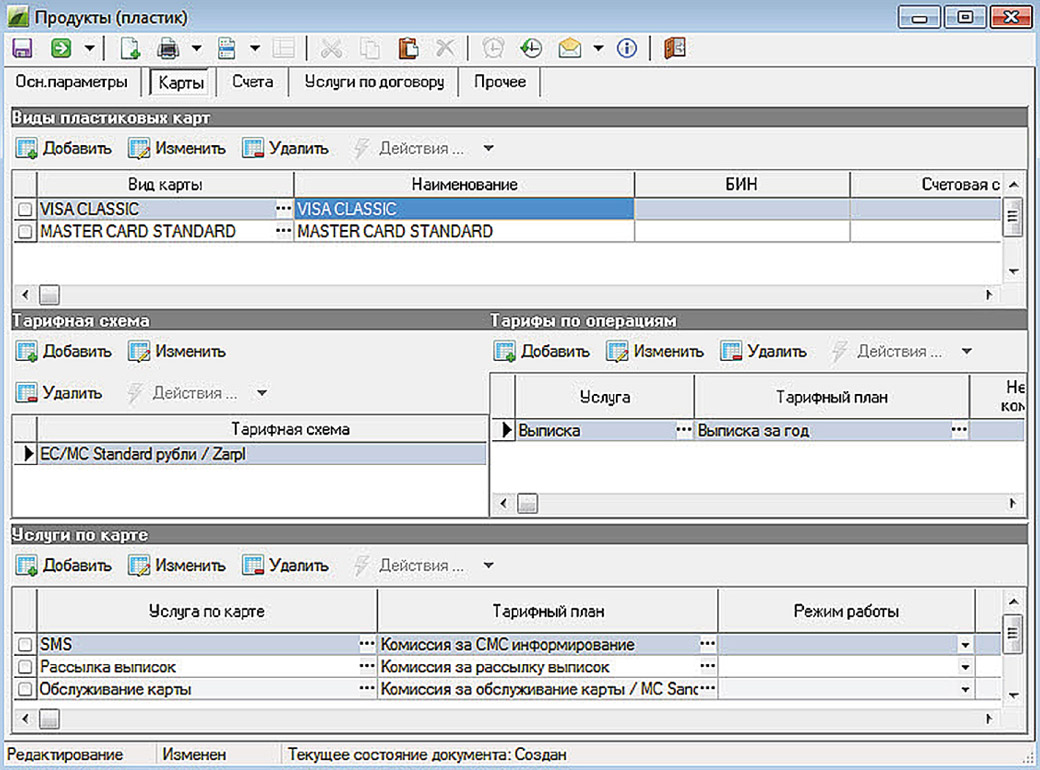This screenshot has height=770, width=1040.
Task: Tick the MASTER CARD STANDARD checkbox
Action: [26, 232]
